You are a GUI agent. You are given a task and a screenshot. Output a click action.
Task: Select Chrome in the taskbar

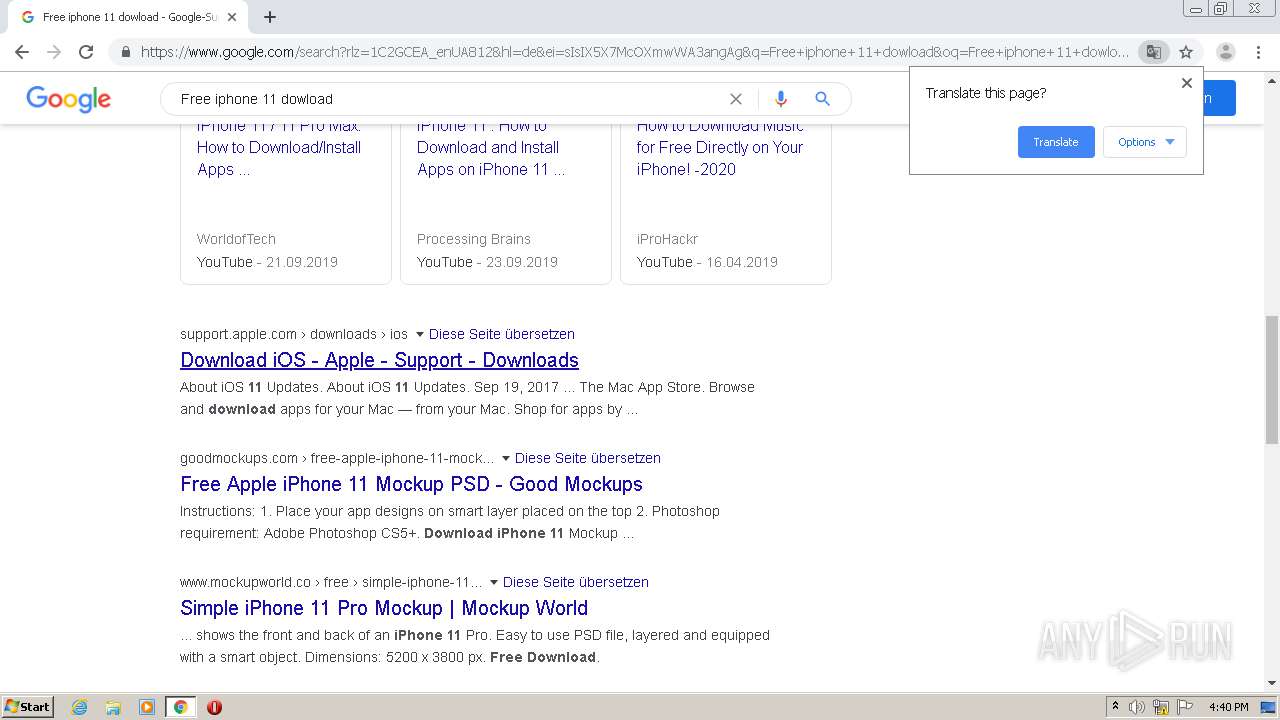point(180,707)
